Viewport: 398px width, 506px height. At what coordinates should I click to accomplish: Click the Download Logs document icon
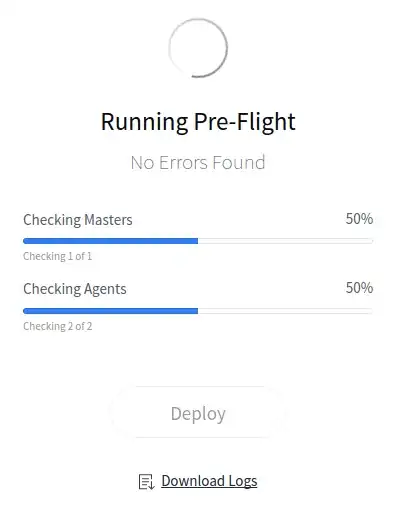coord(146,482)
